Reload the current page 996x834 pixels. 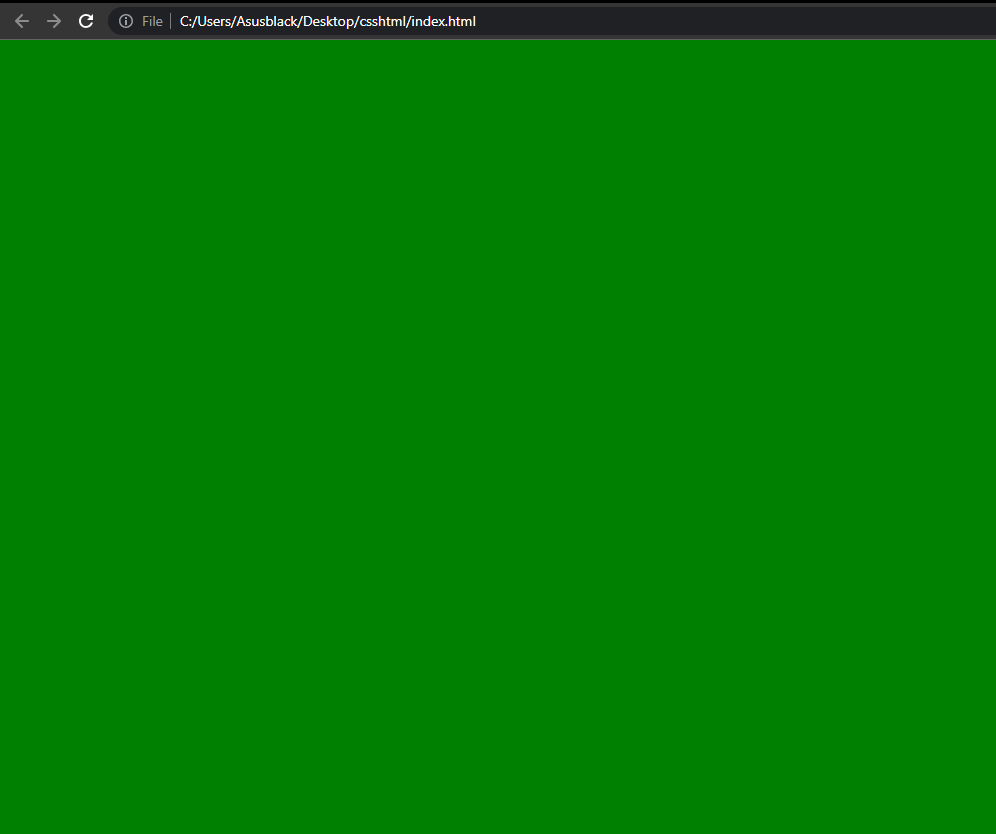click(x=86, y=21)
